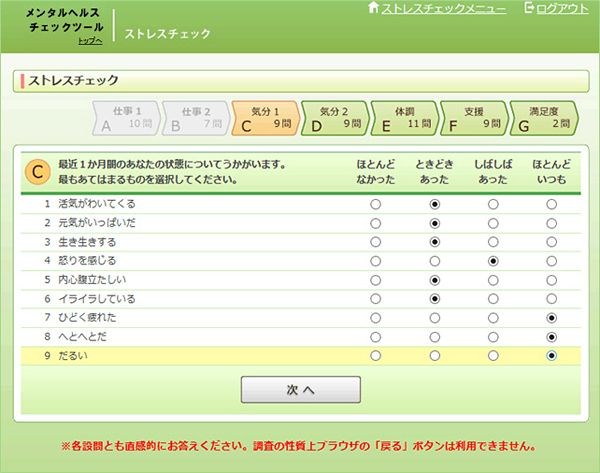The image size is (600, 473).
Task: Select step tab F 支援
Action: [x=473, y=118]
